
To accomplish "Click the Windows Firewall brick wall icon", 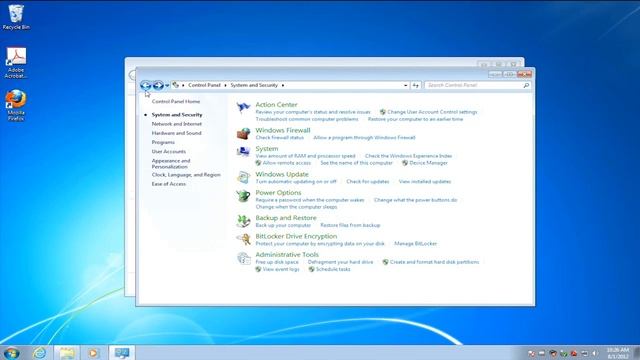I will click(x=243, y=133).
